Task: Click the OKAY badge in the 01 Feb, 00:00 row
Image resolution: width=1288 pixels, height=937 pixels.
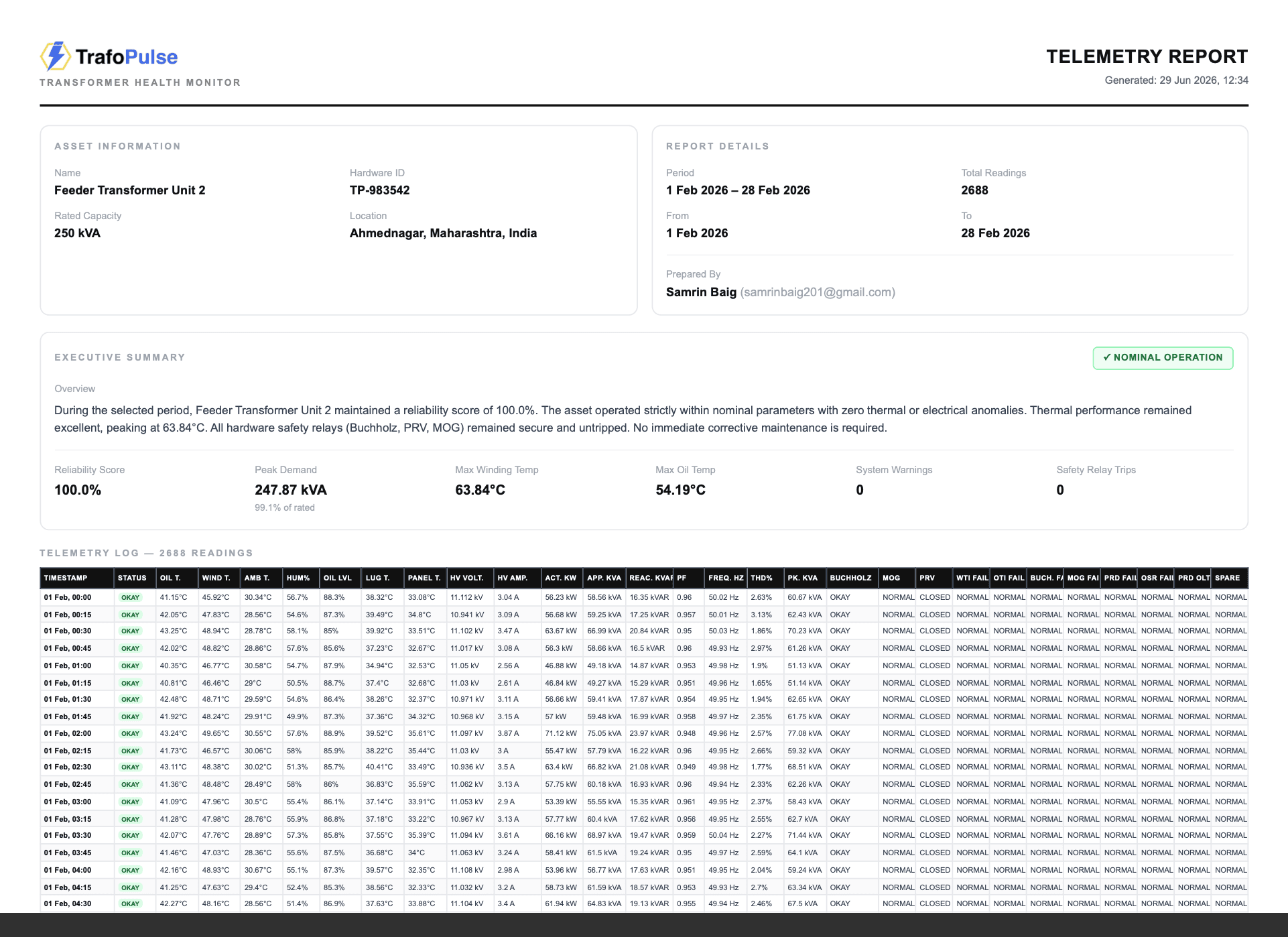Action: (131, 598)
